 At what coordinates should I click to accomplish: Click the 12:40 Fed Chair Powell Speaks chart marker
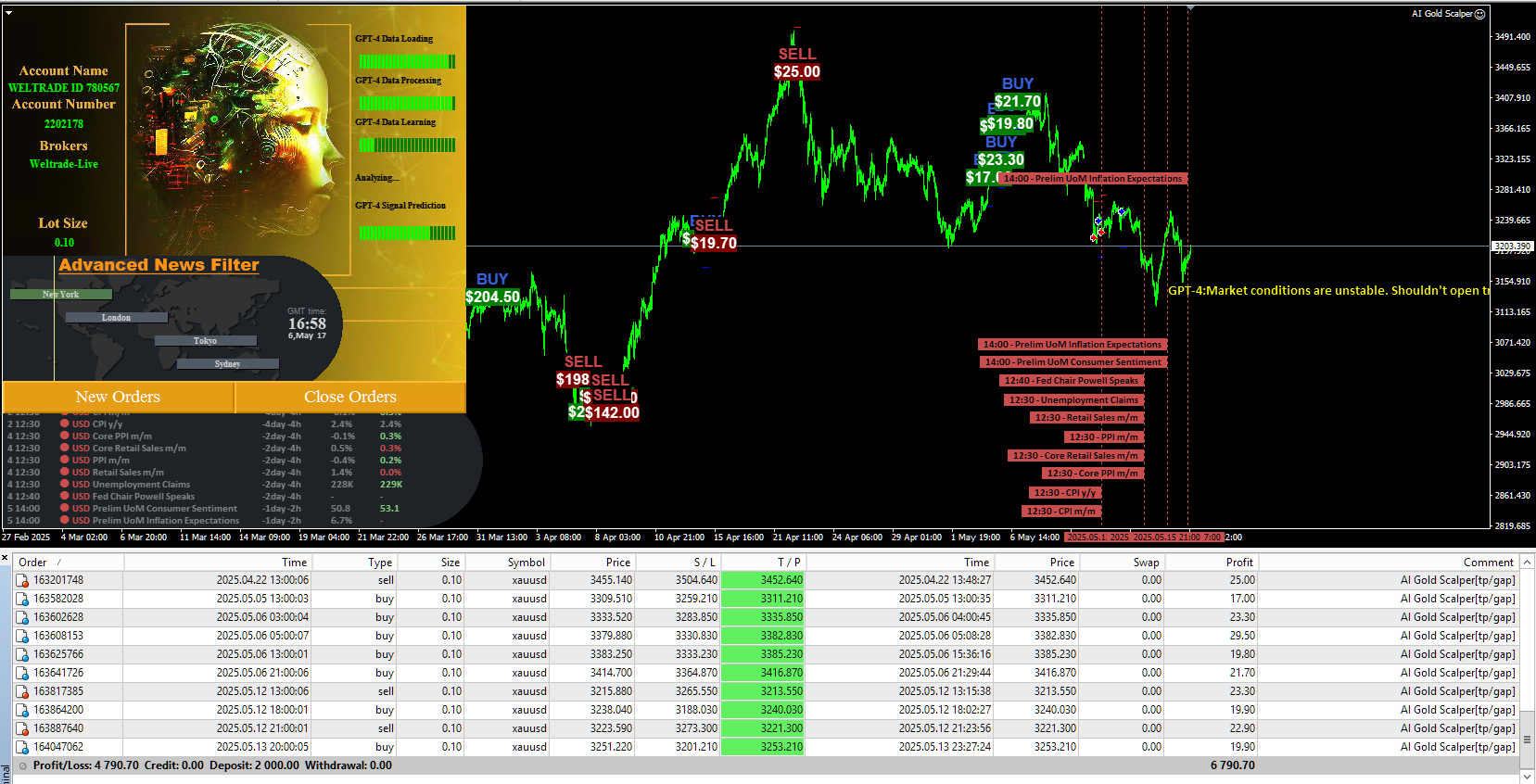point(1072,381)
